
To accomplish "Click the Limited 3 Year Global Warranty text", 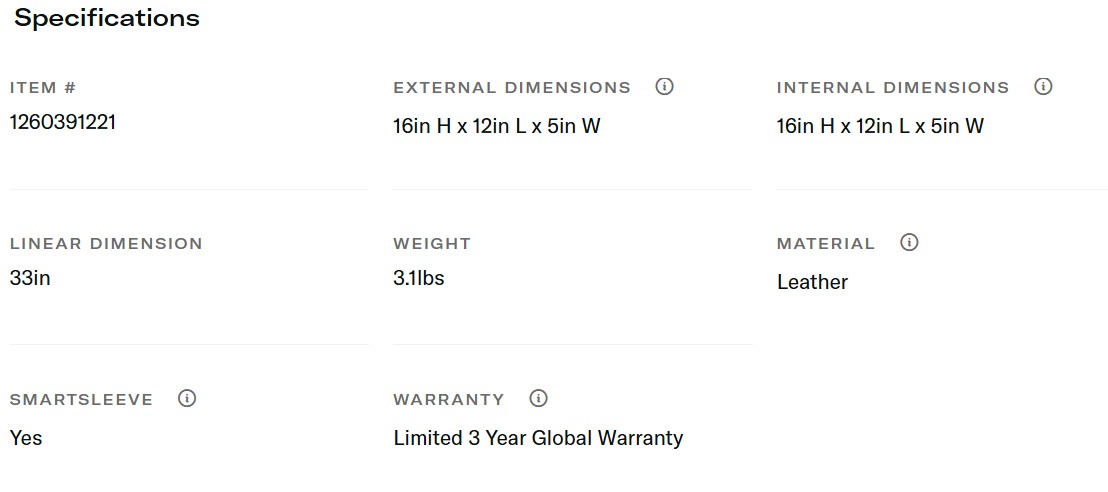I will (538, 438).
